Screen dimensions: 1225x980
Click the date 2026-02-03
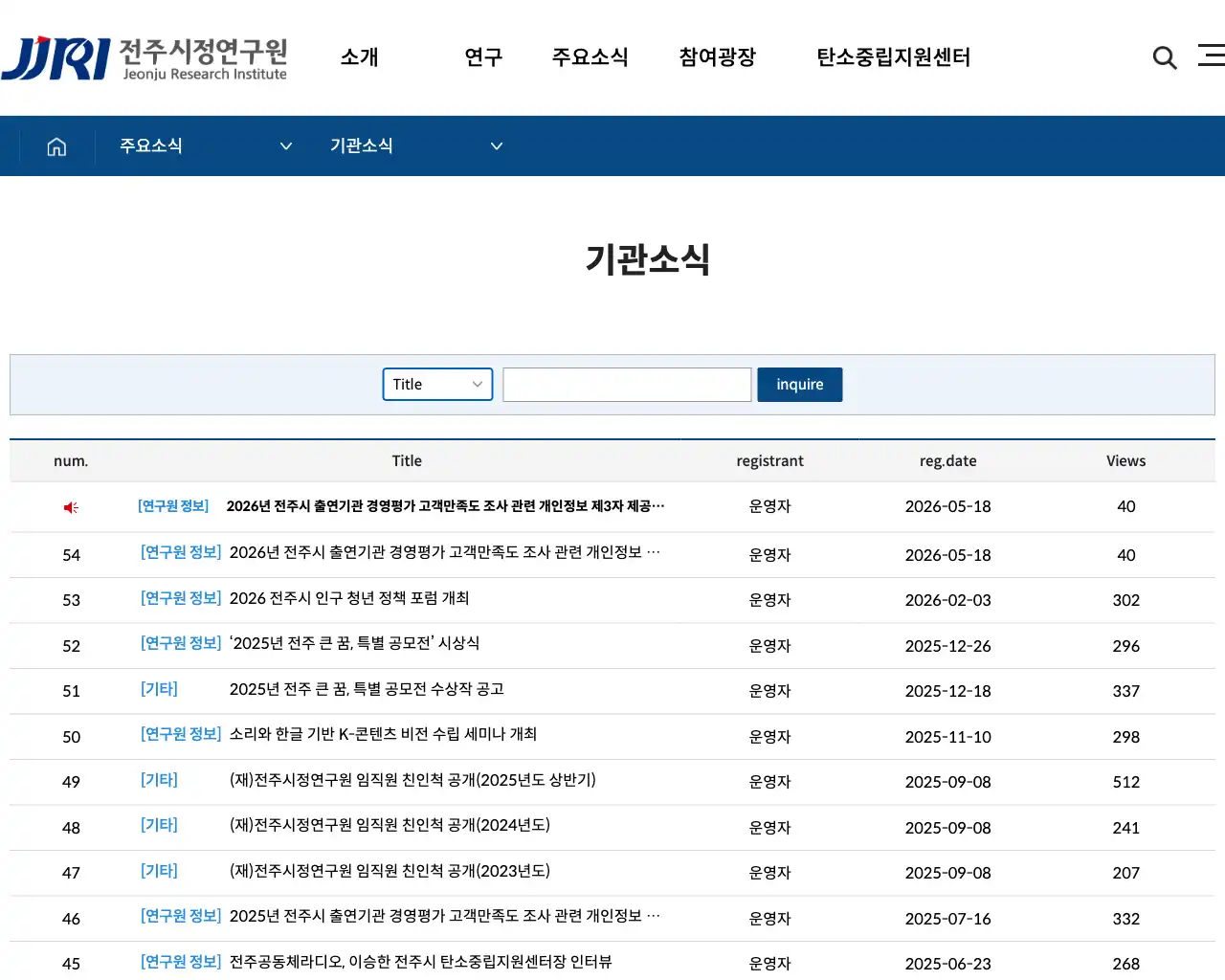tap(948, 600)
